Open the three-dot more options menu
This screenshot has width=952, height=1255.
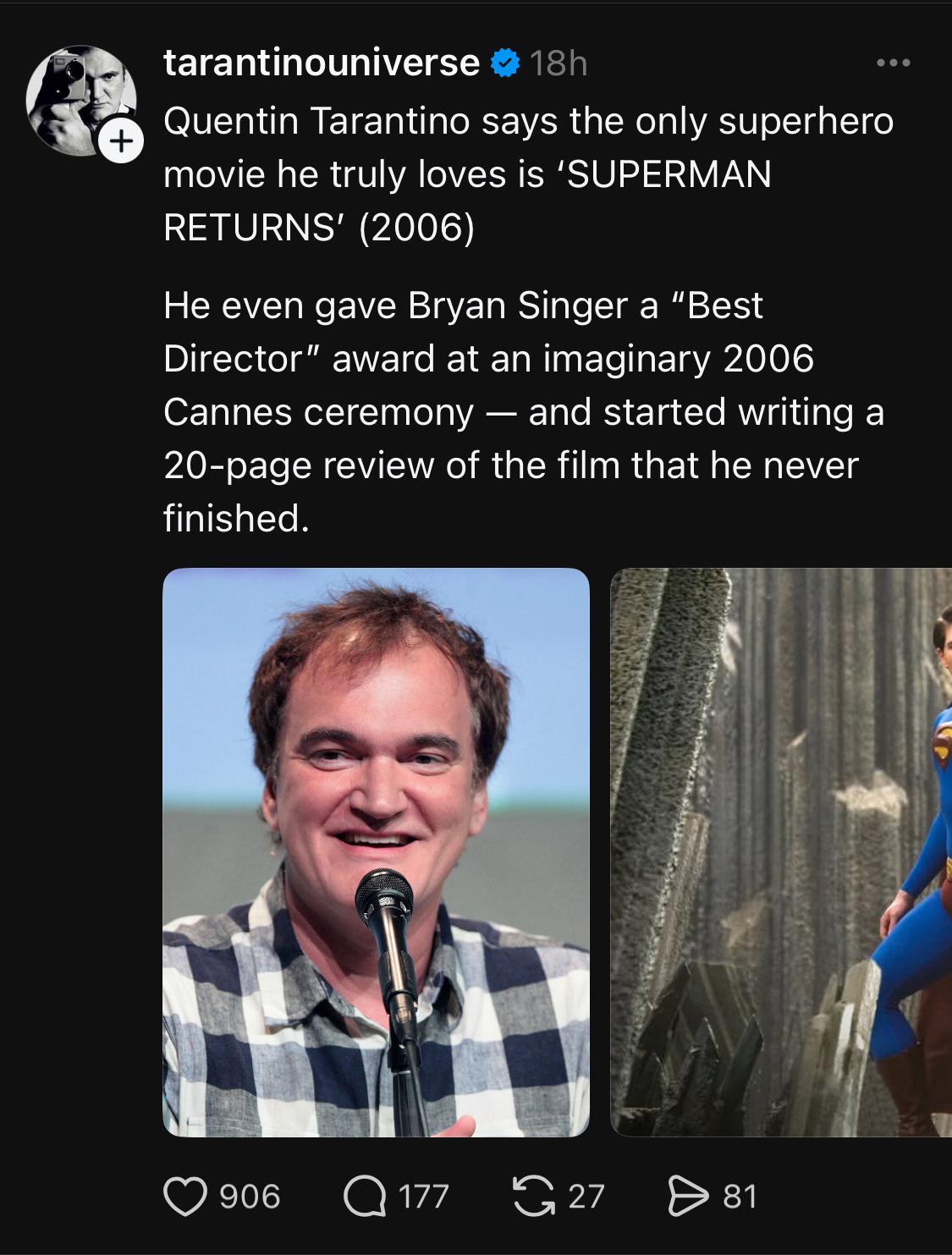click(894, 63)
